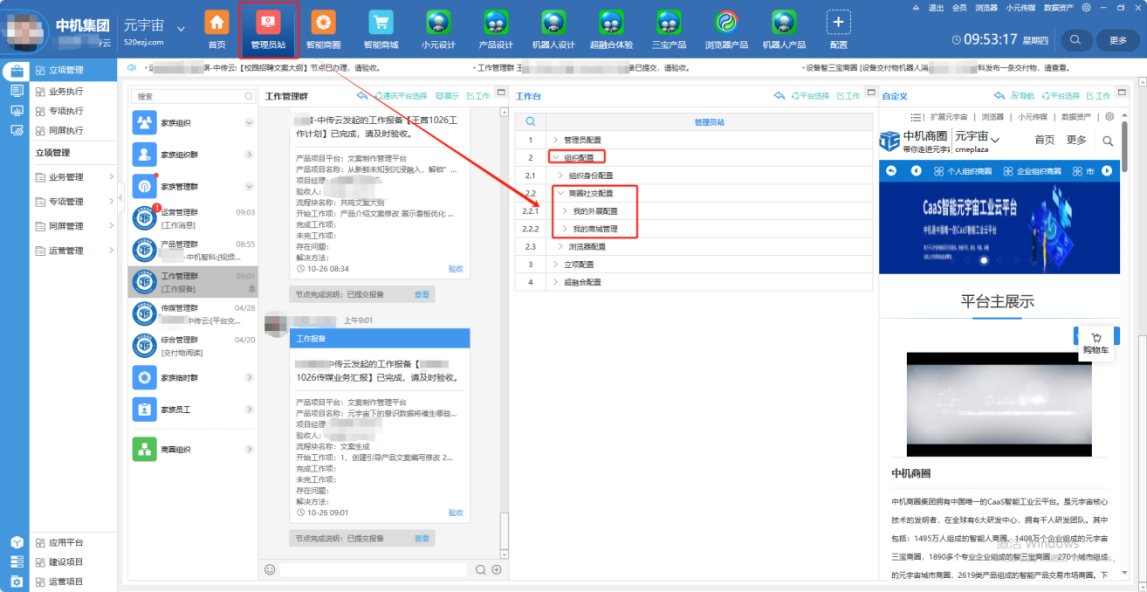Launch the 超融合体验 app icon
1147x592 pixels.
pyautogui.click(x=611, y=23)
